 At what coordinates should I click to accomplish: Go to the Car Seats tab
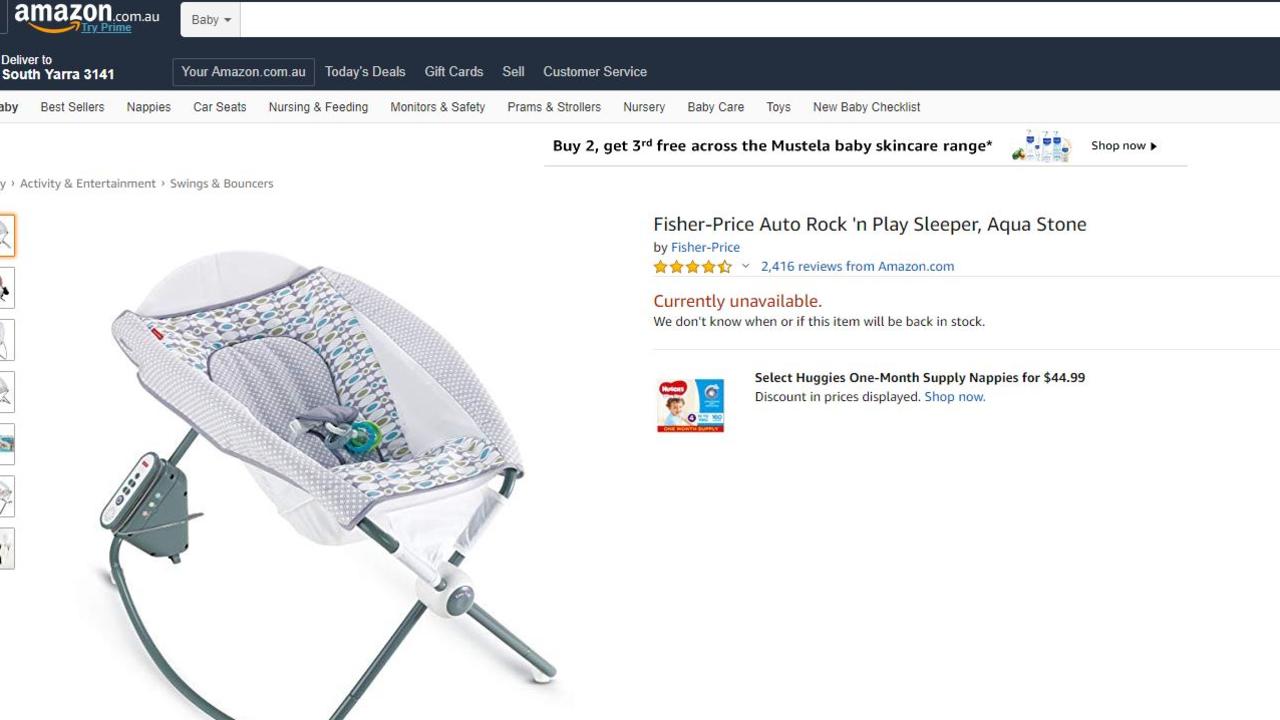pyautogui.click(x=219, y=107)
